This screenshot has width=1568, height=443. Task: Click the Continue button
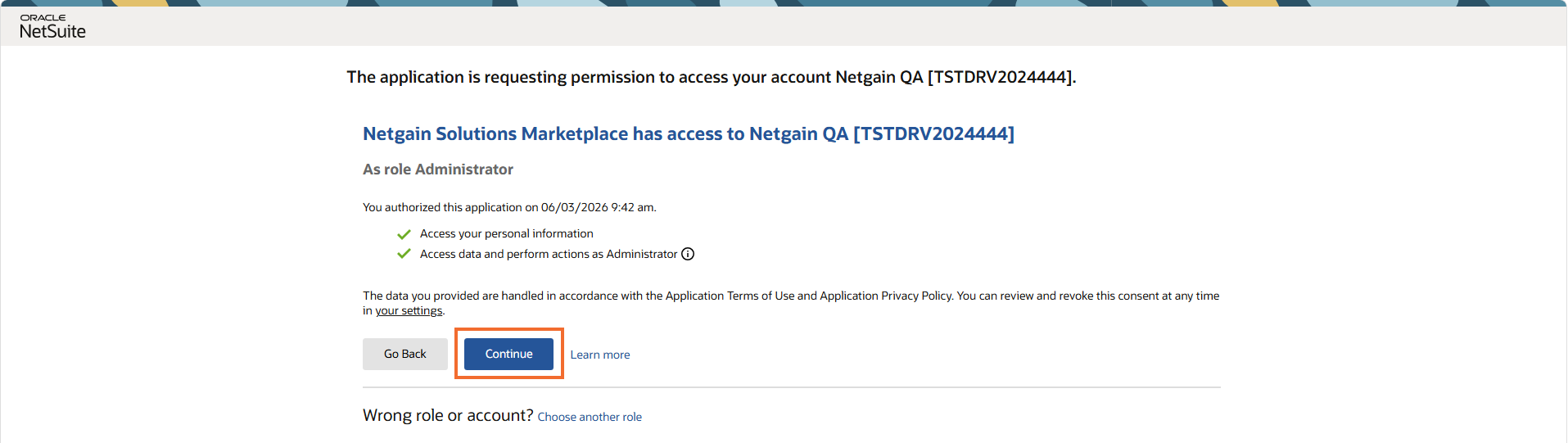pyautogui.click(x=508, y=354)
